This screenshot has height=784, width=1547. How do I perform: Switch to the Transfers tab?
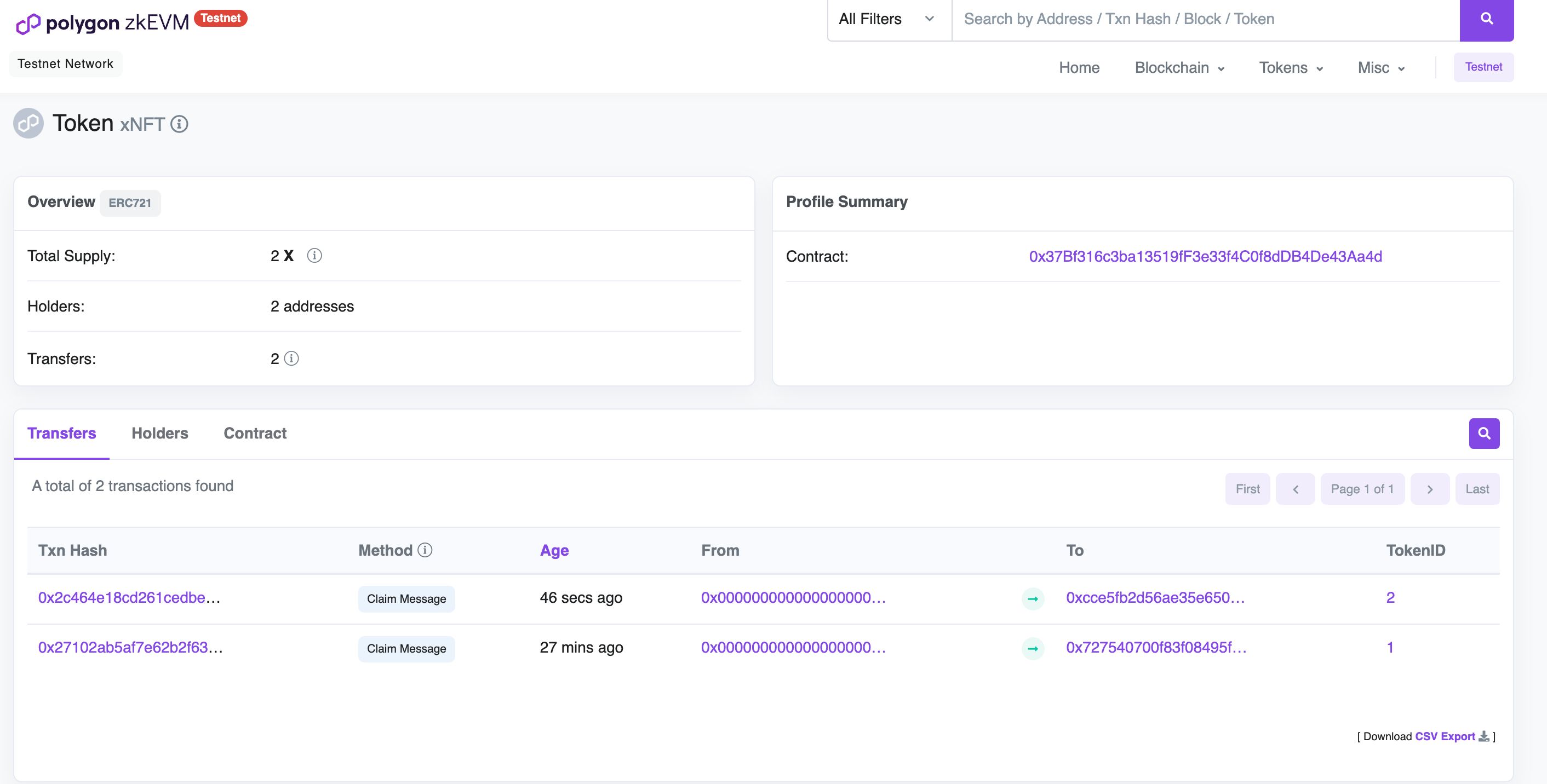click(62, 434)
